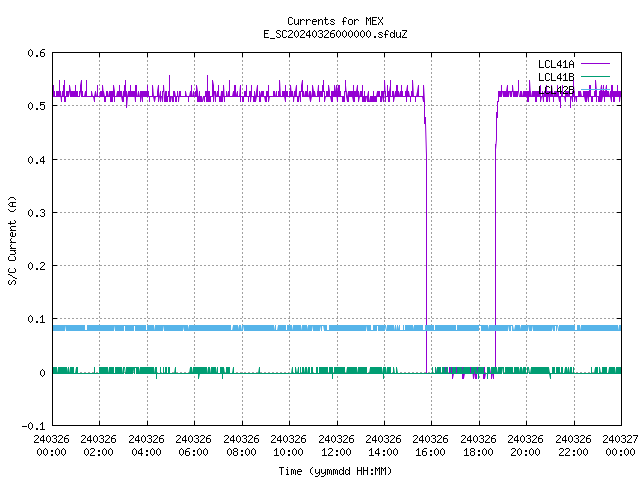Viewport: 640px width, 480px height.
Task: Click the y-axis tick value -0.1
Action: point(33,426)
